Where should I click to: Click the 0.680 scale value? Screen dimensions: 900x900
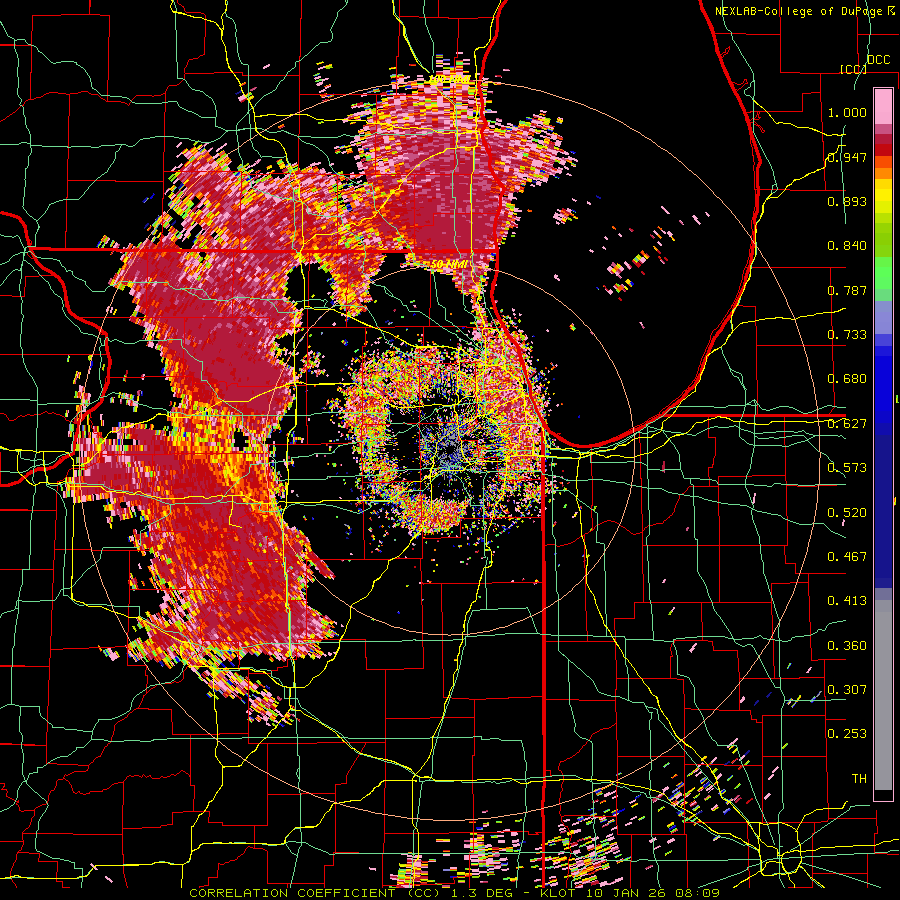(x=847, y=379)
